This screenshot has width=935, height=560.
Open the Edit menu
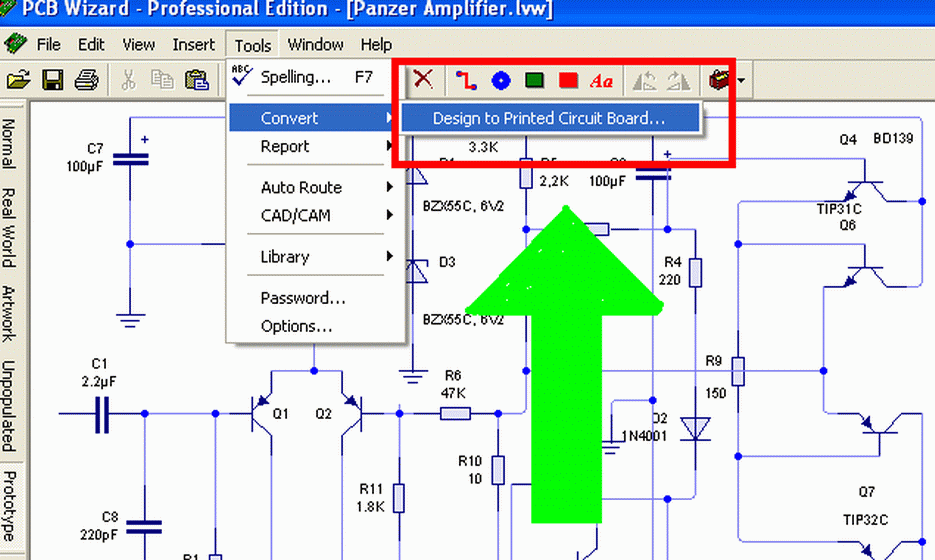click(91, 45)
